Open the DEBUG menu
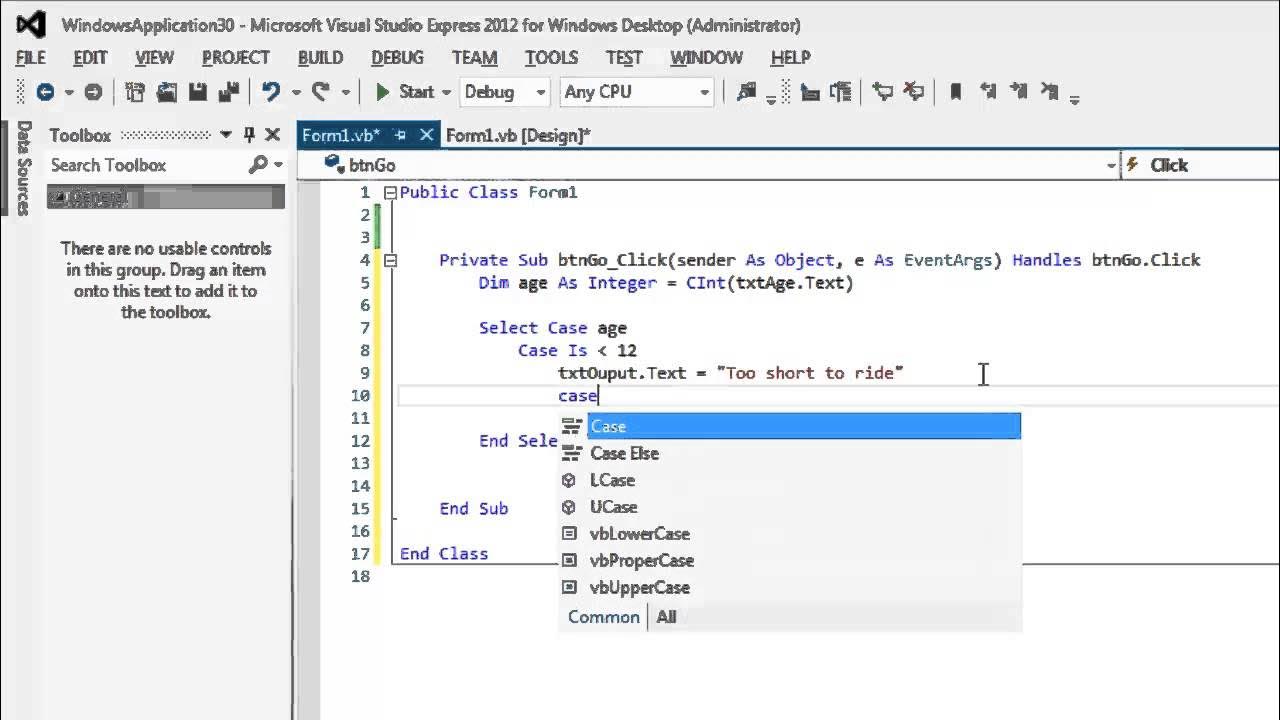Screen dimensions: 1280x720 tap(398, 57)
